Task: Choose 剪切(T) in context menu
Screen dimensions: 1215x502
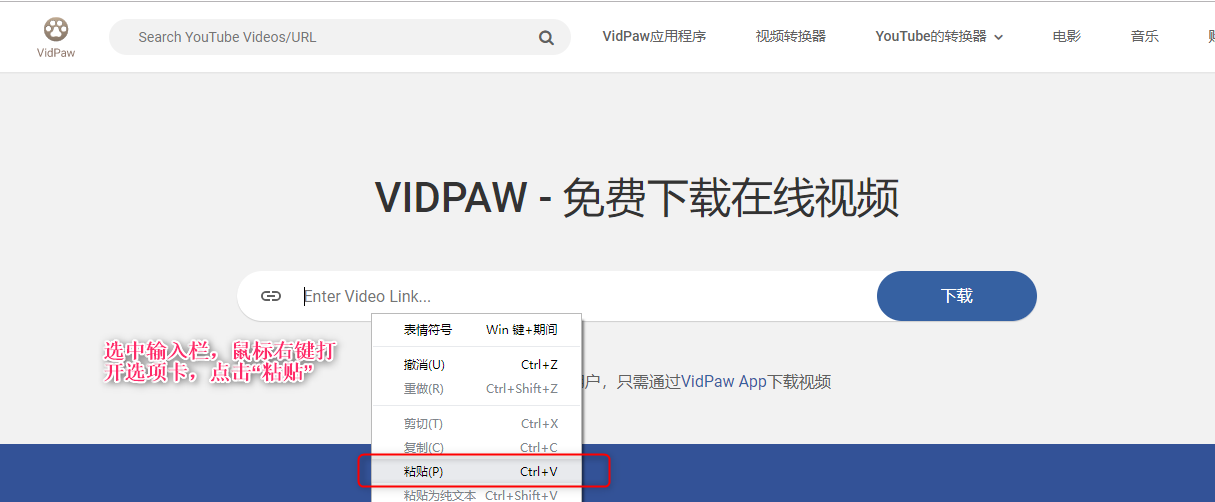Action: click(x=477, y=424)
